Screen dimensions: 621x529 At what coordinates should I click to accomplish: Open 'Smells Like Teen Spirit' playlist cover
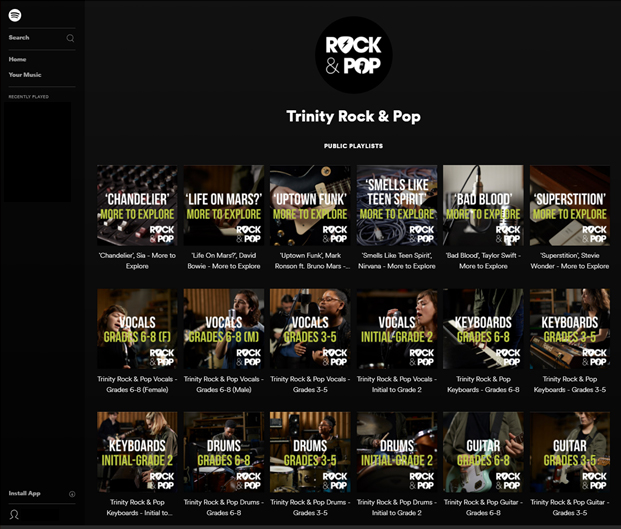tap(397, 206)
